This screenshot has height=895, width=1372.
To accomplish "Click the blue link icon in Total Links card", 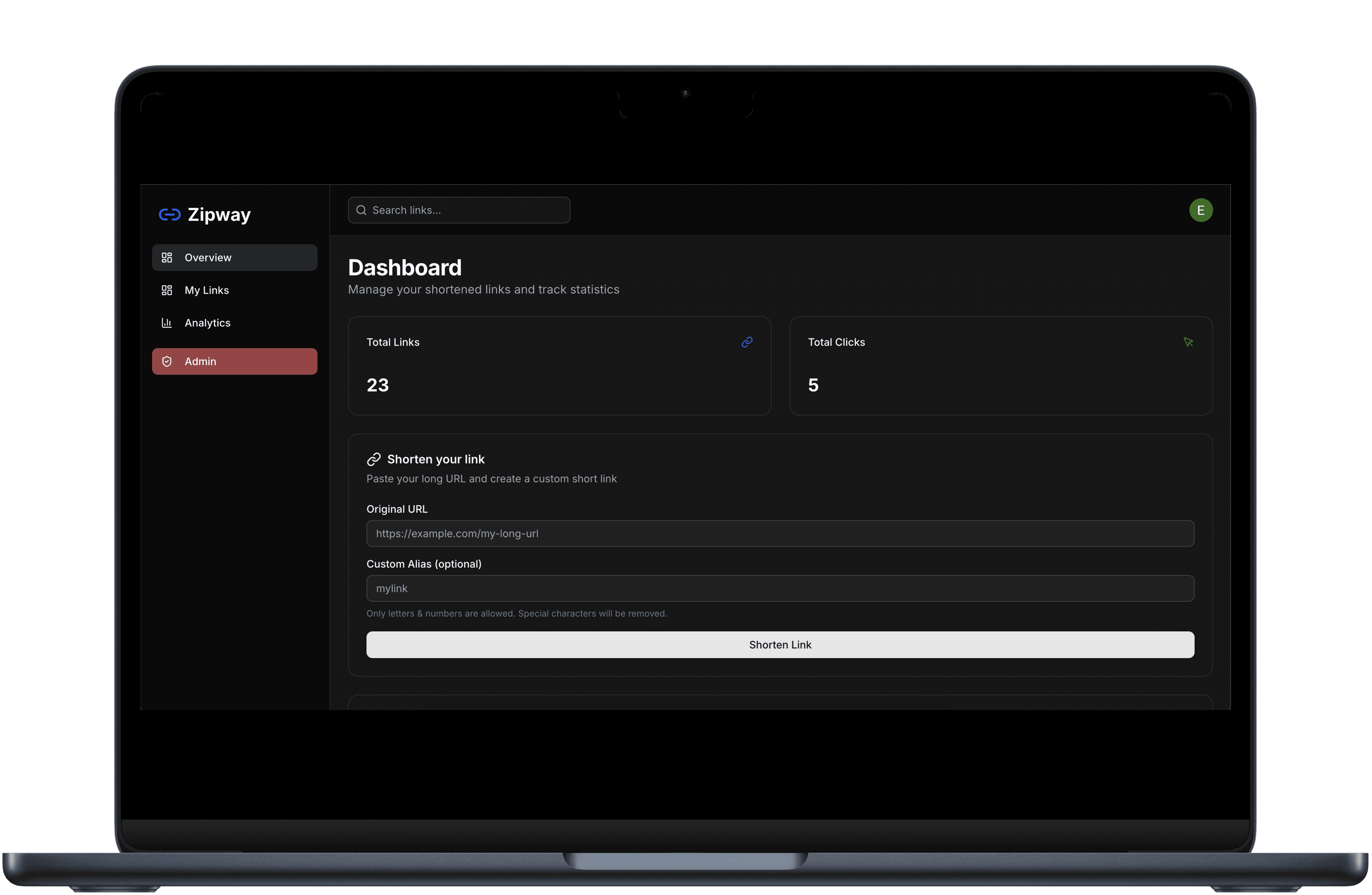I will coord(747,343).
